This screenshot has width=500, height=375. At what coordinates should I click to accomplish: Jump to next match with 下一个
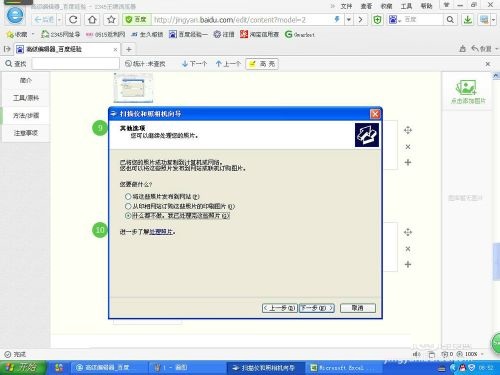[x=195, y=64]
